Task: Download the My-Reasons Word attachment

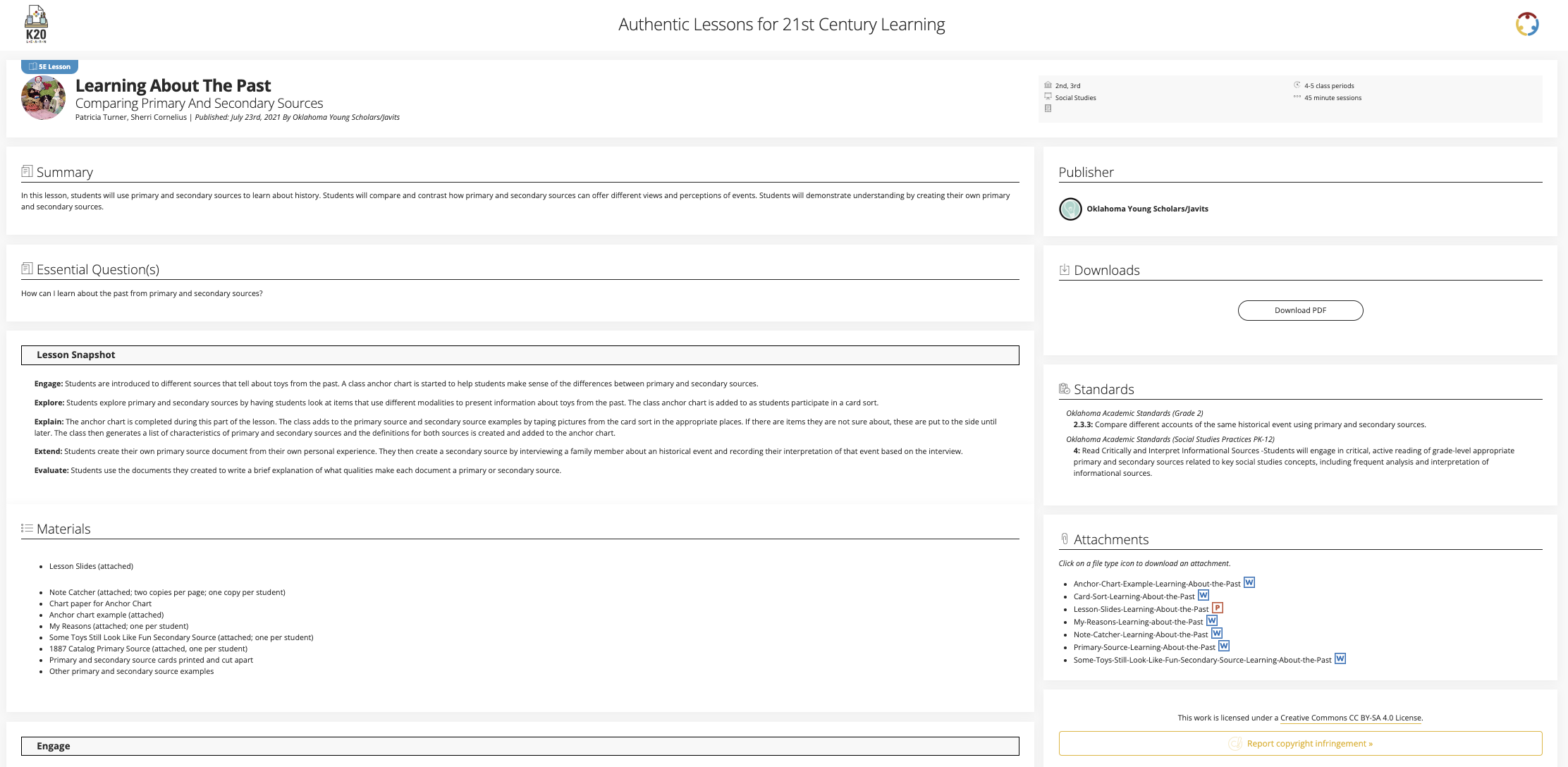Action: [1211, 620]
